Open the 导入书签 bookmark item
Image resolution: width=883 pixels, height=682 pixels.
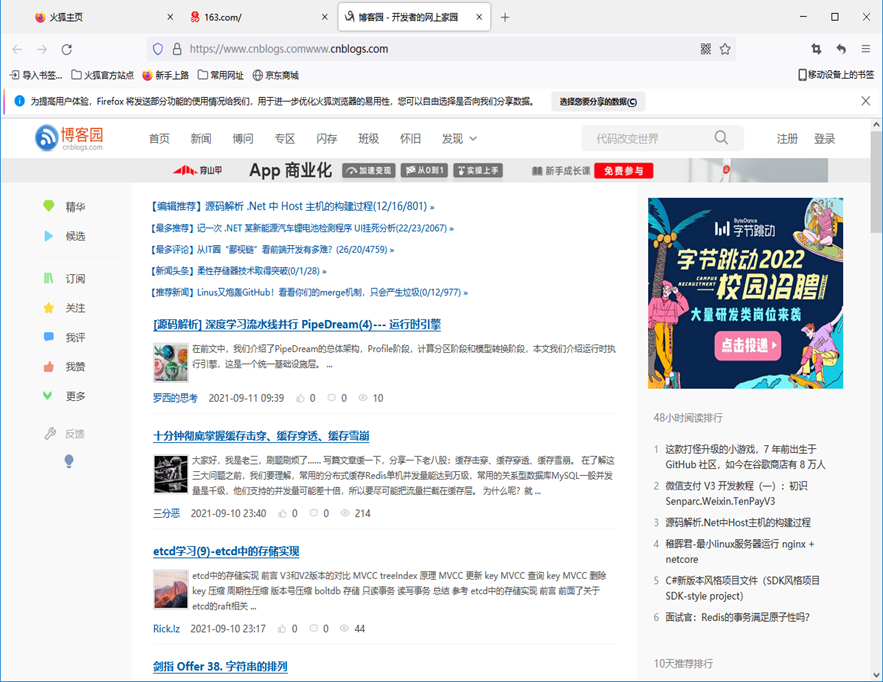coord(37,75)
